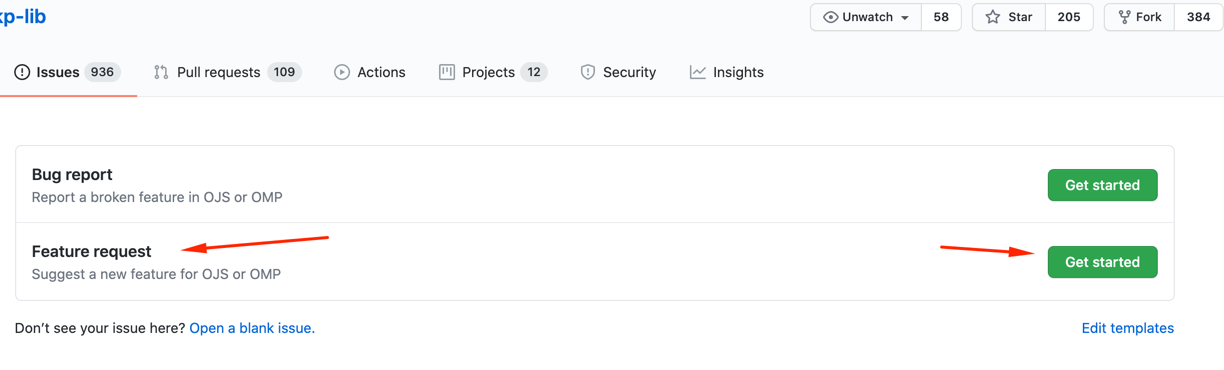Viewport: 1224px width, 370px height.
Task: Click the Edit templates link
Action: (1128, 328)
